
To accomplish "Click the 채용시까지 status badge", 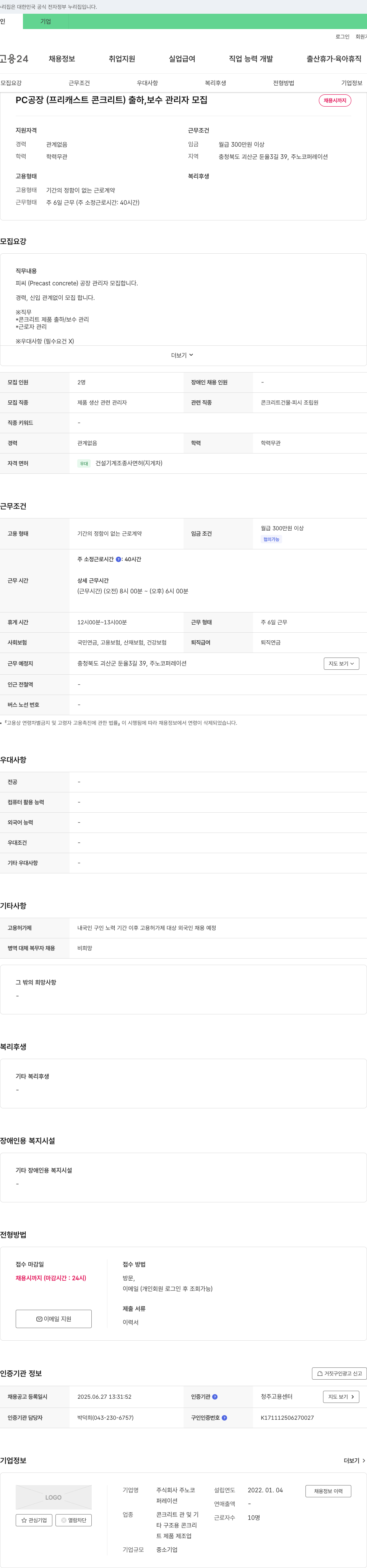I will (335, 100).
